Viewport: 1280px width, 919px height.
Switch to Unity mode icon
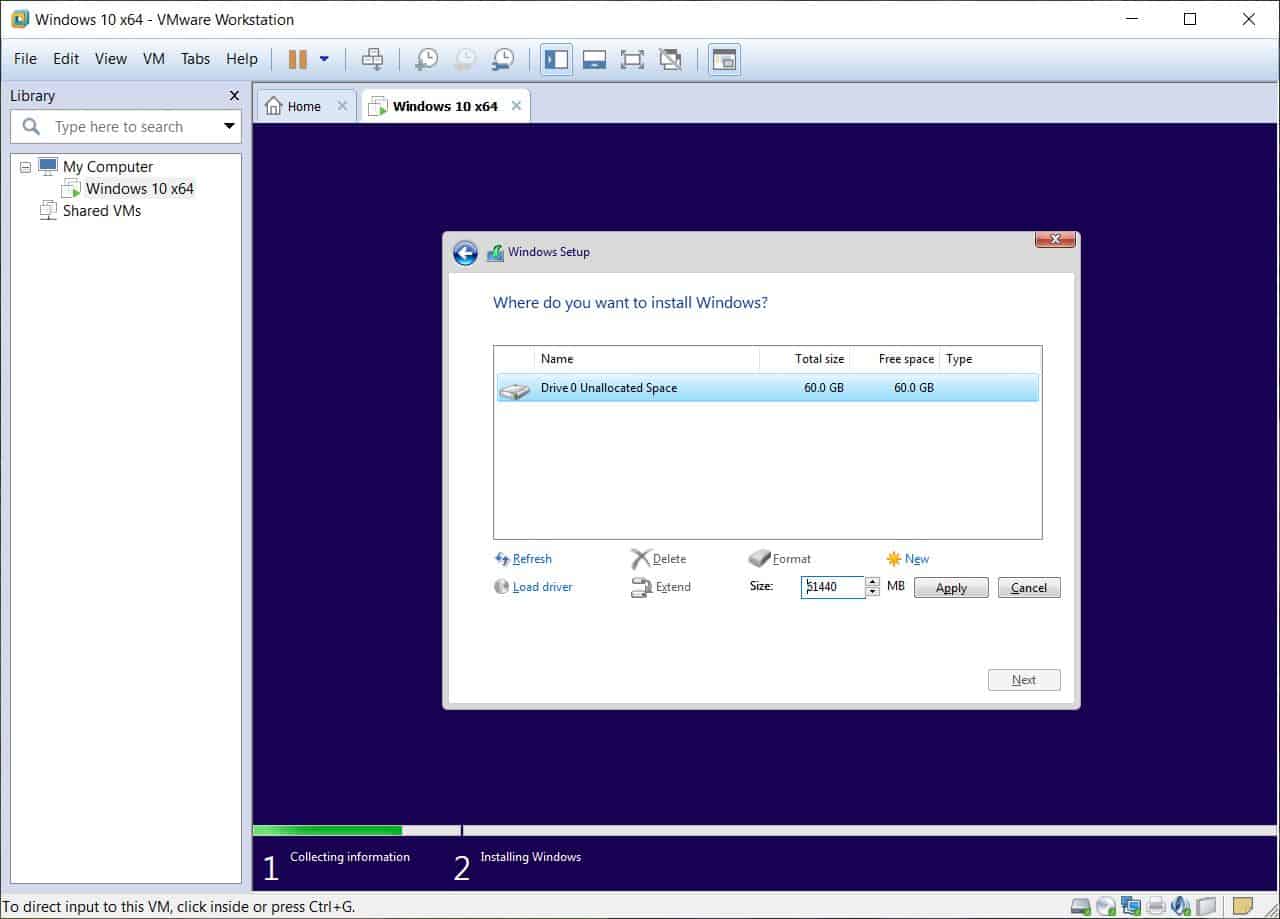click(x=670, y=59)
